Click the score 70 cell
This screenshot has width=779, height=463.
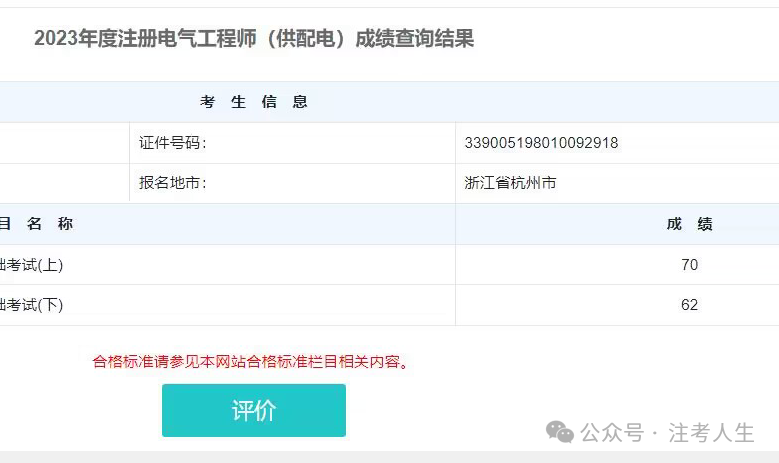click(x=617, y=265)
